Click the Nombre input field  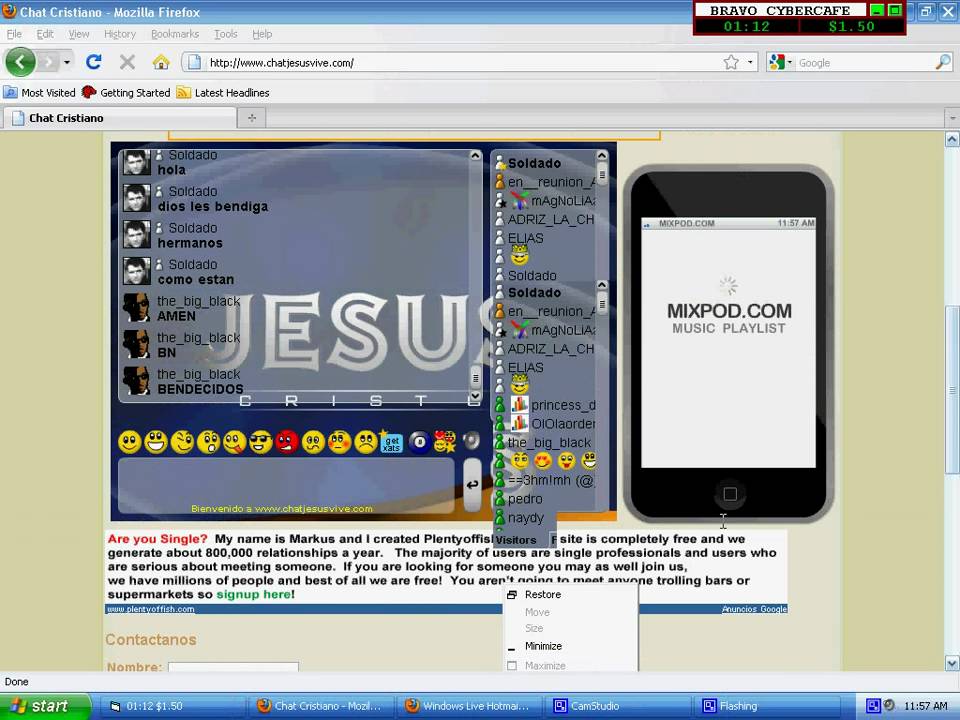233,667
